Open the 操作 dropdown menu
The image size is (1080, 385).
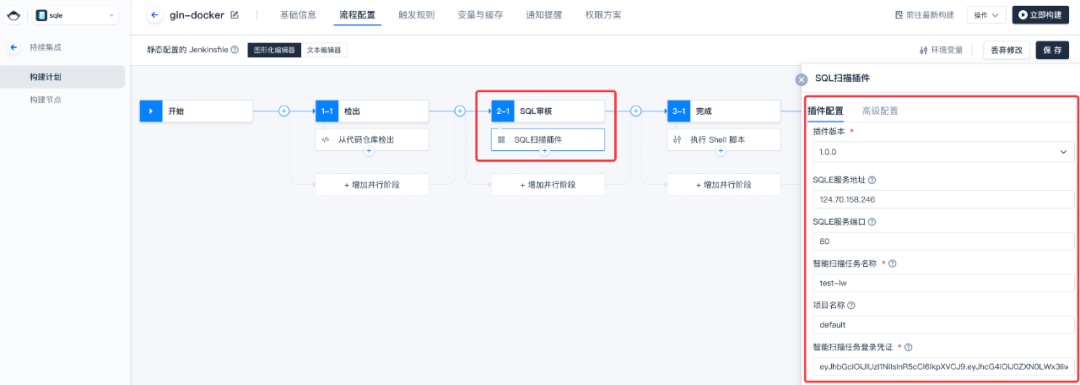point(986,14)
